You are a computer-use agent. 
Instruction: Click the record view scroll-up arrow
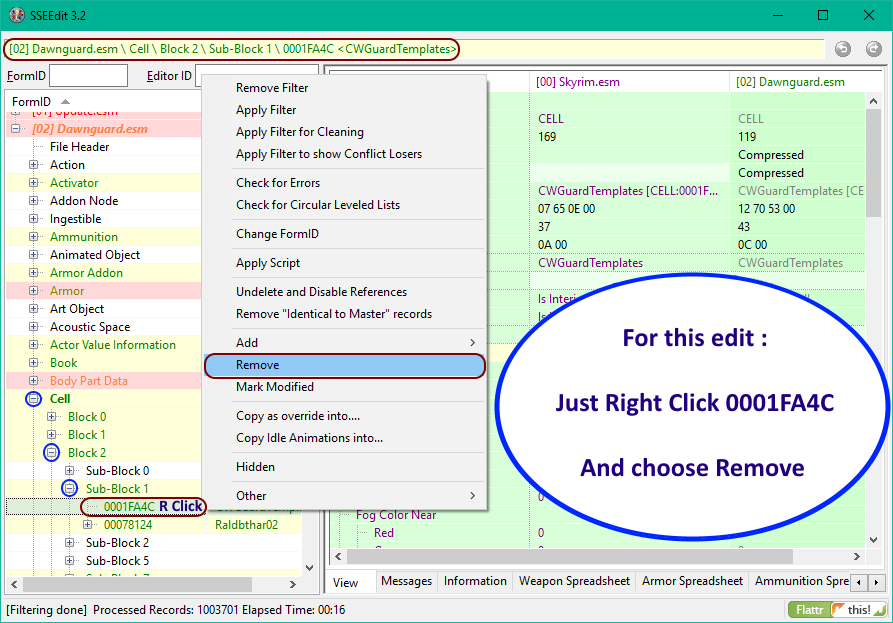click(874, 101)
